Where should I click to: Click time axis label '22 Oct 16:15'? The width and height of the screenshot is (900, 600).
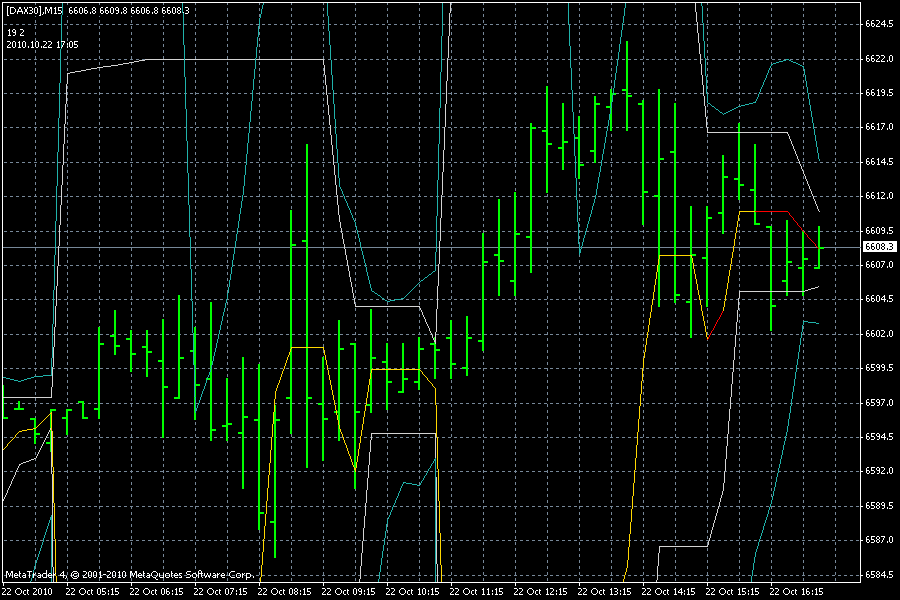click(x=797, y=591)
